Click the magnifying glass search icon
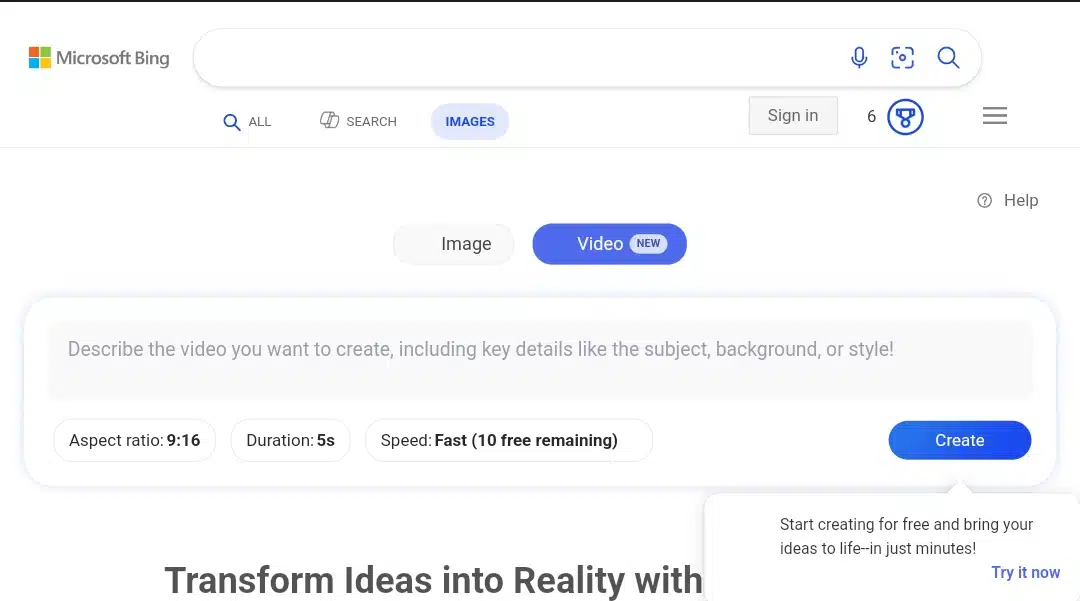1080x601 pixels. pos(948,58)
